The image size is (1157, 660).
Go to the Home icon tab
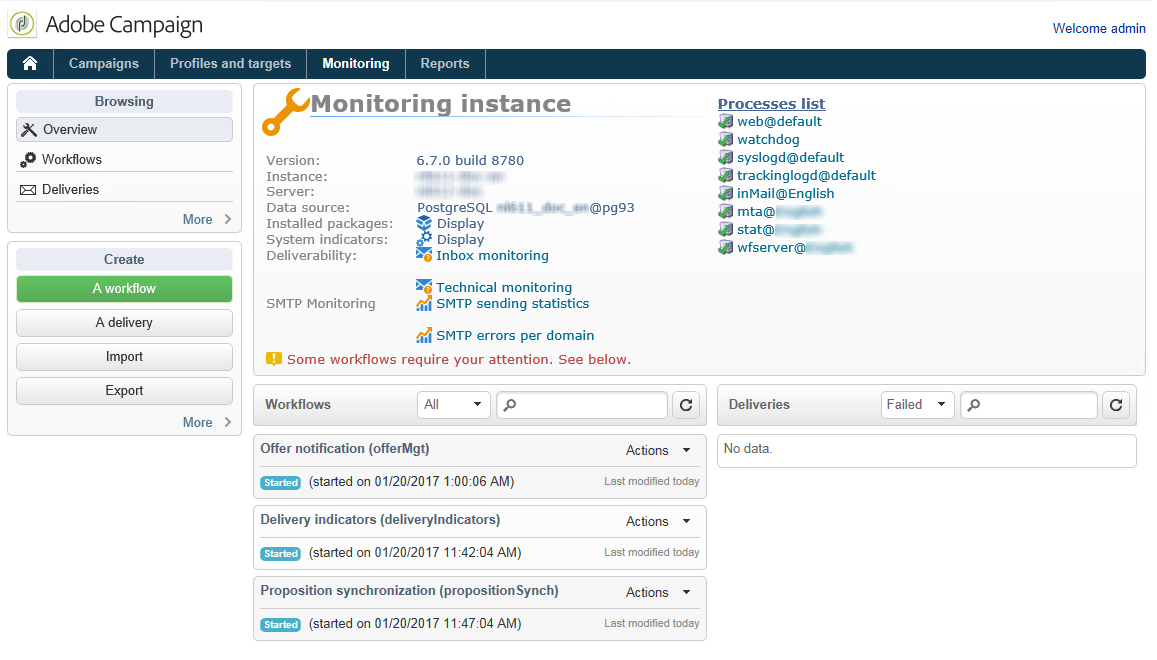(x=30, y=63)
